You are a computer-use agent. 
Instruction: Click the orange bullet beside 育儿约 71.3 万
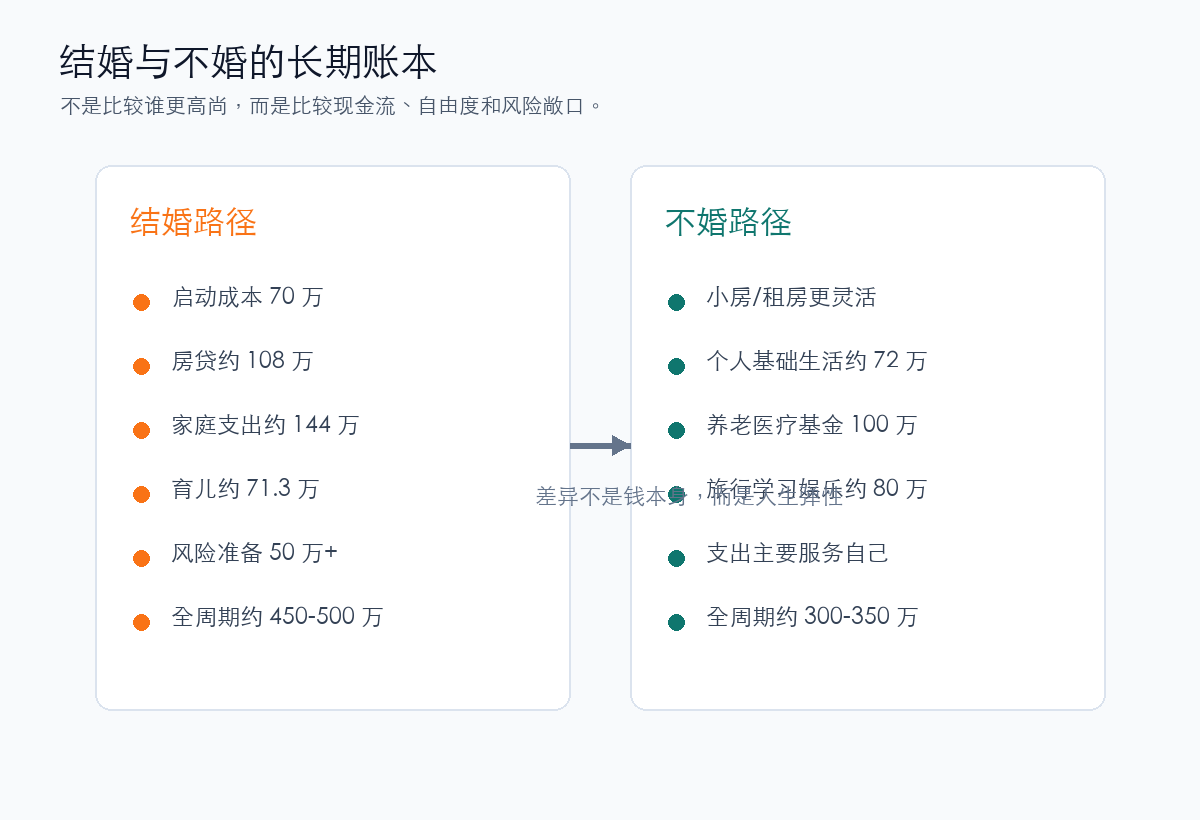coord(141,494)
